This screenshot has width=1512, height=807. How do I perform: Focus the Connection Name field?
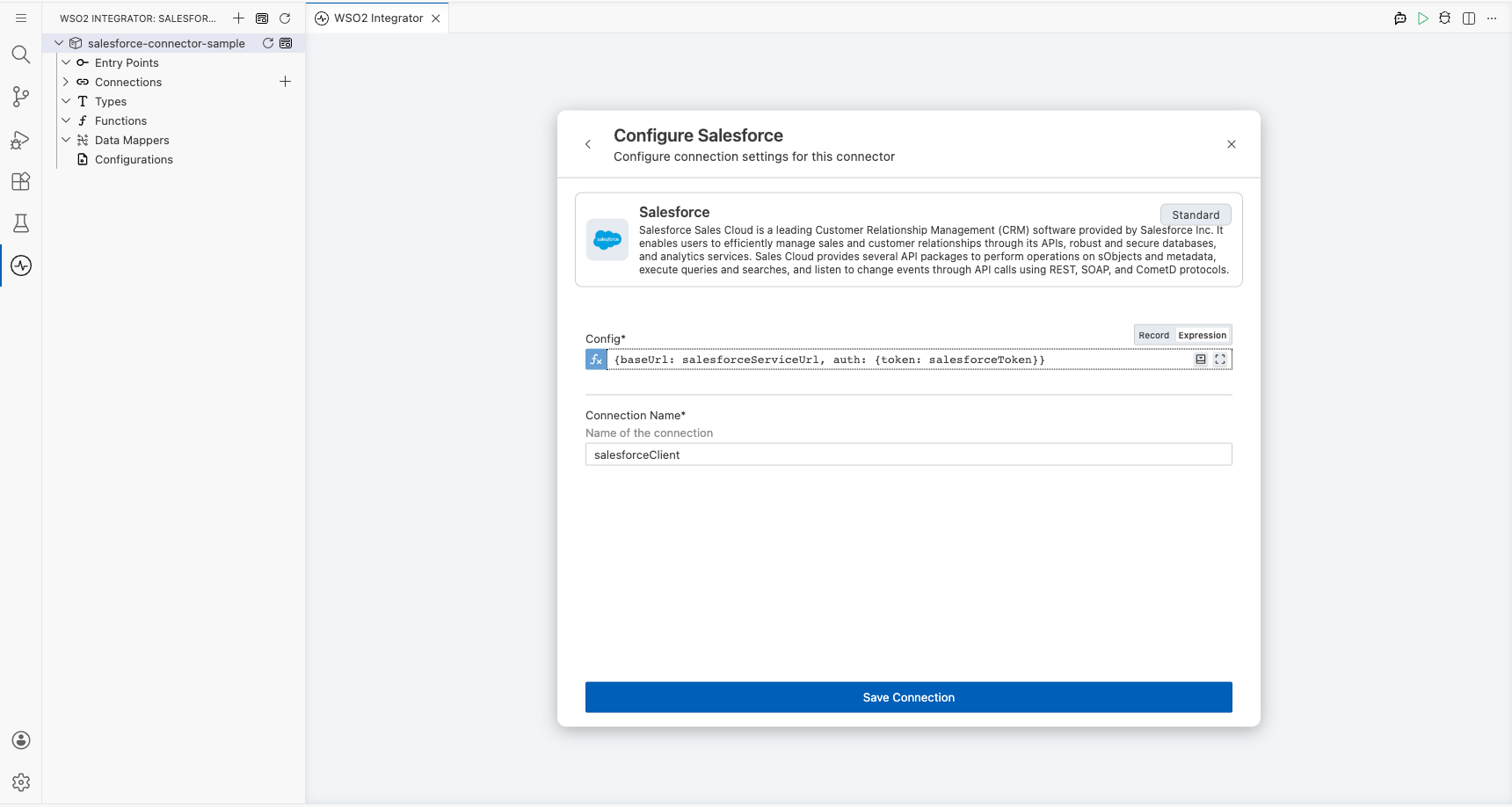pos(909,454)
